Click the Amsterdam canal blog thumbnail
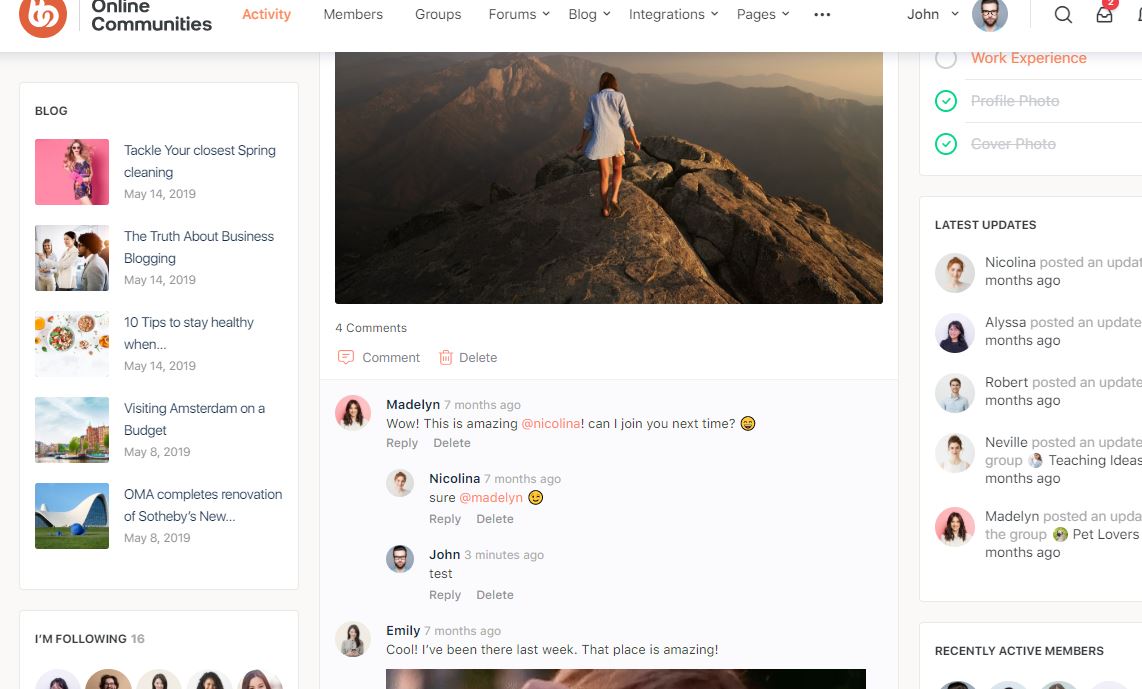The width and height of the screenshot is (1142, 689). click(x=72, y=430)
